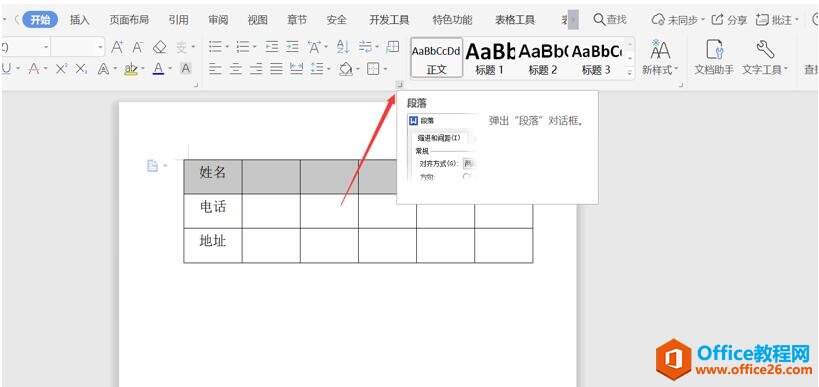
Task: Apply the 标题 2 style
Action: [x=543, y=58]
